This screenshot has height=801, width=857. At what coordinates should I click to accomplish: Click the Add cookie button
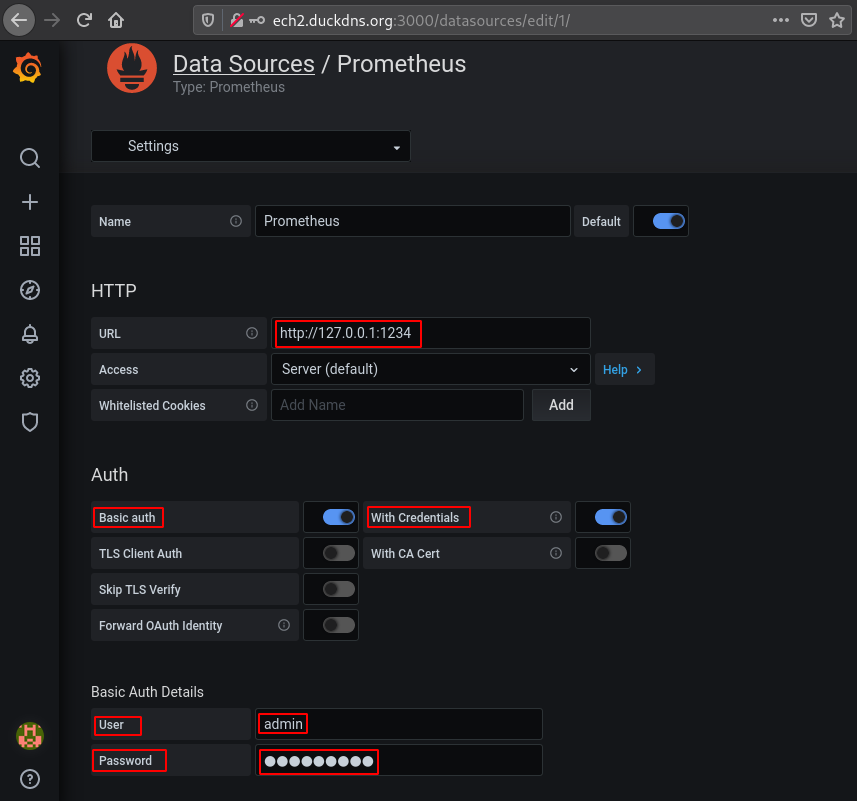(561, 405)
